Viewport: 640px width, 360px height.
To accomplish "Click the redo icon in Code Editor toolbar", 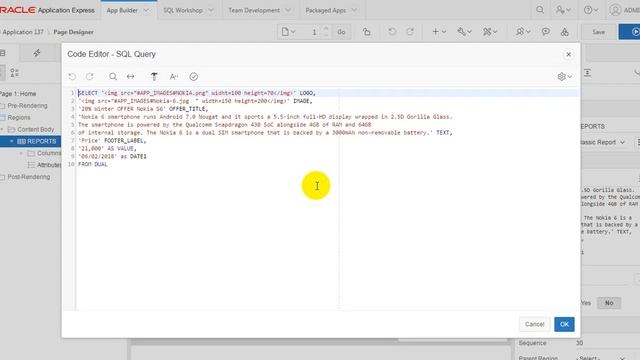I will (x=89, y=76).
